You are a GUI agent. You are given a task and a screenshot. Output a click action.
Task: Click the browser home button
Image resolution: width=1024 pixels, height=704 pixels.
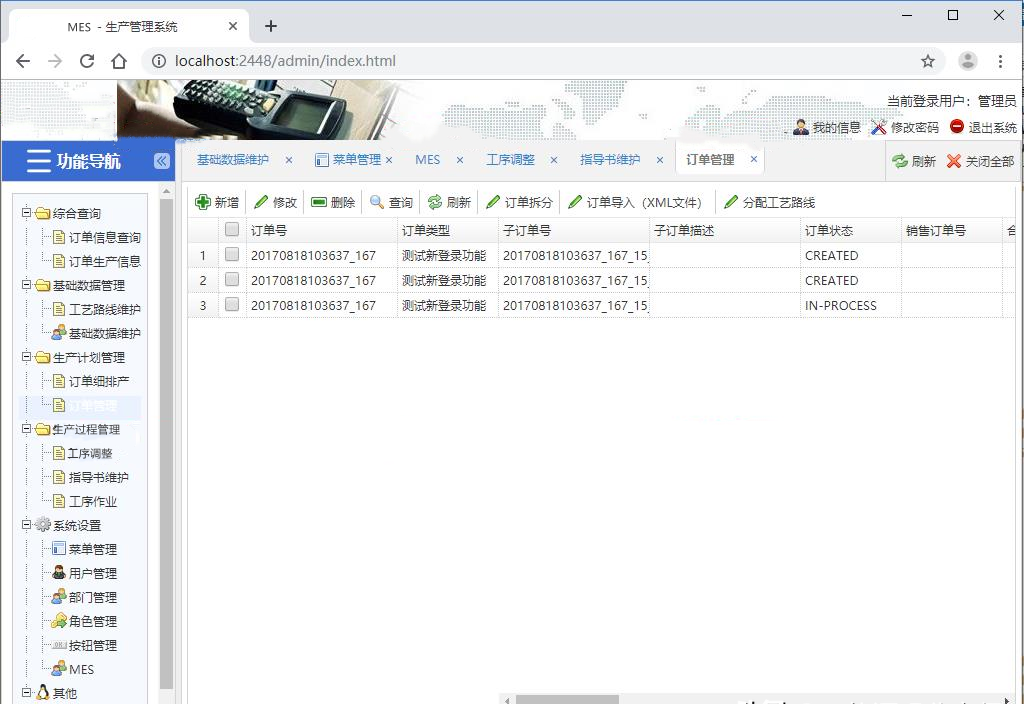point(119,61)
